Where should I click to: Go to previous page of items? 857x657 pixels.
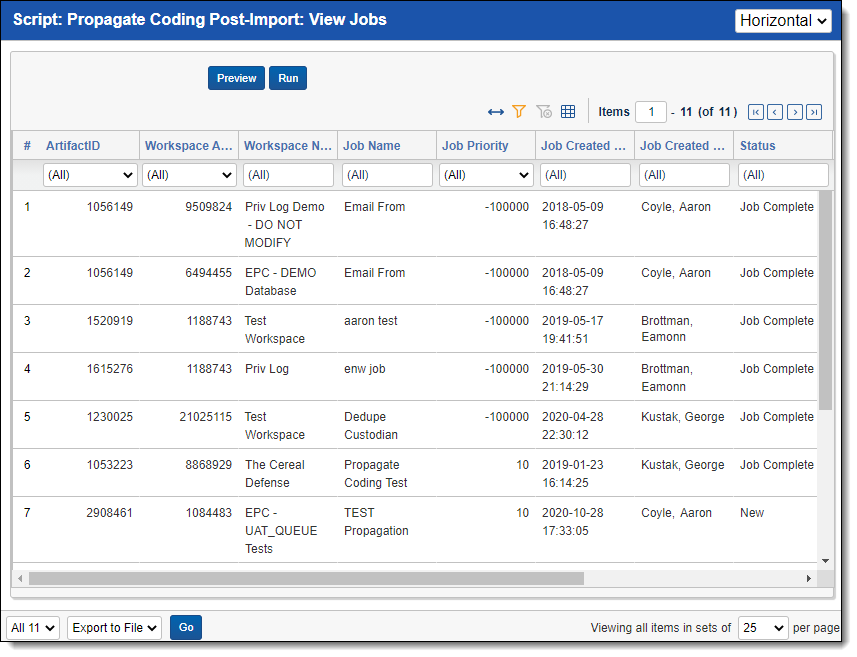(x=775, y=112)
